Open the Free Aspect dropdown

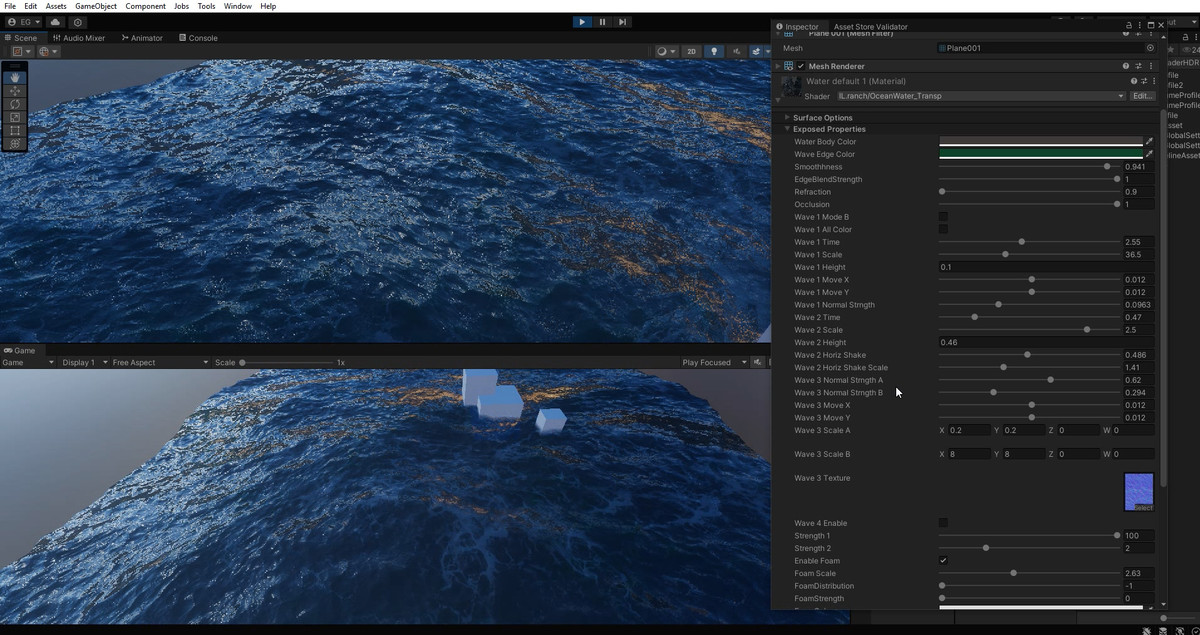click(160, 362)
